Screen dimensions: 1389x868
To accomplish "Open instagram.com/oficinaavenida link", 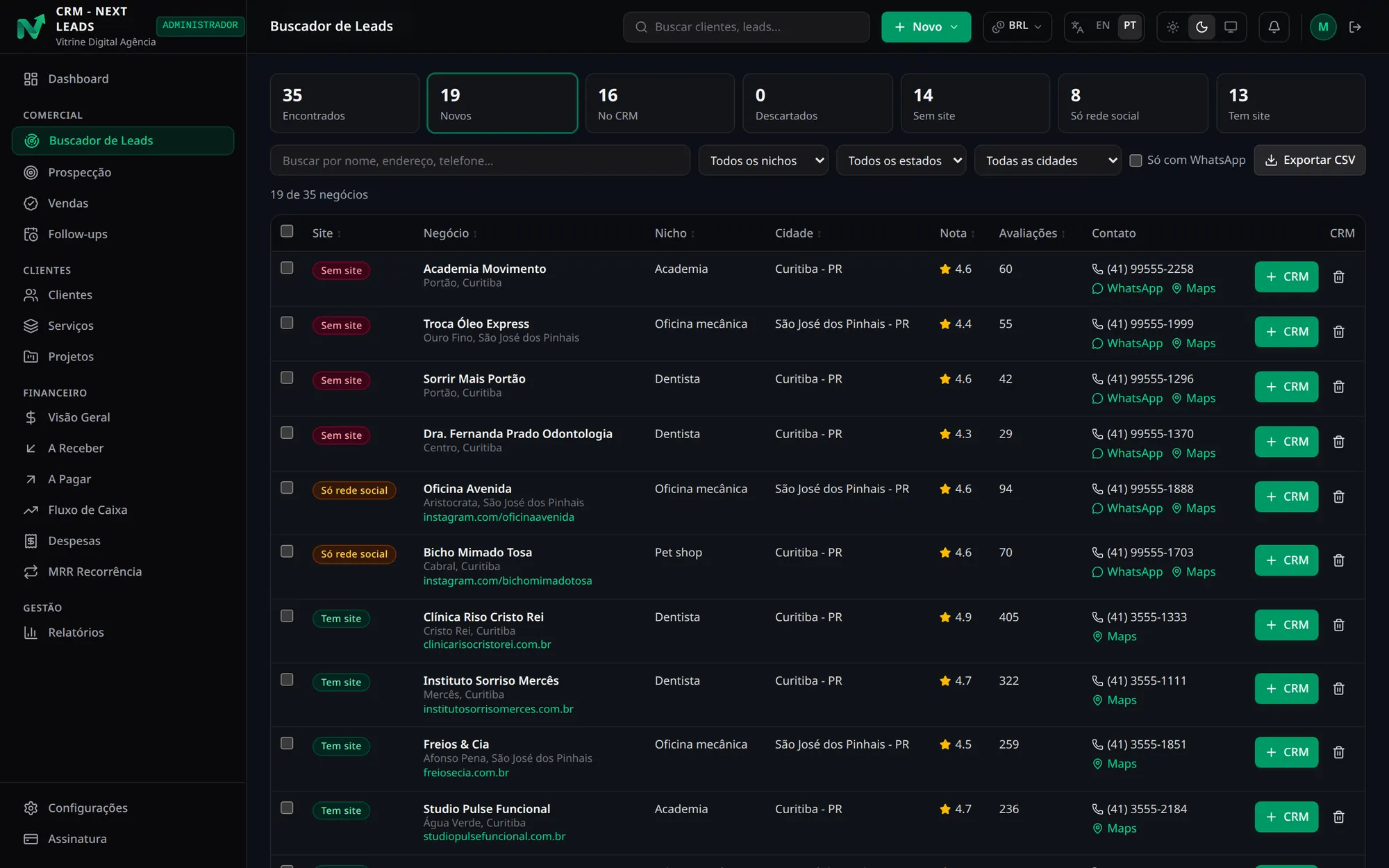I will click(499, 517).
